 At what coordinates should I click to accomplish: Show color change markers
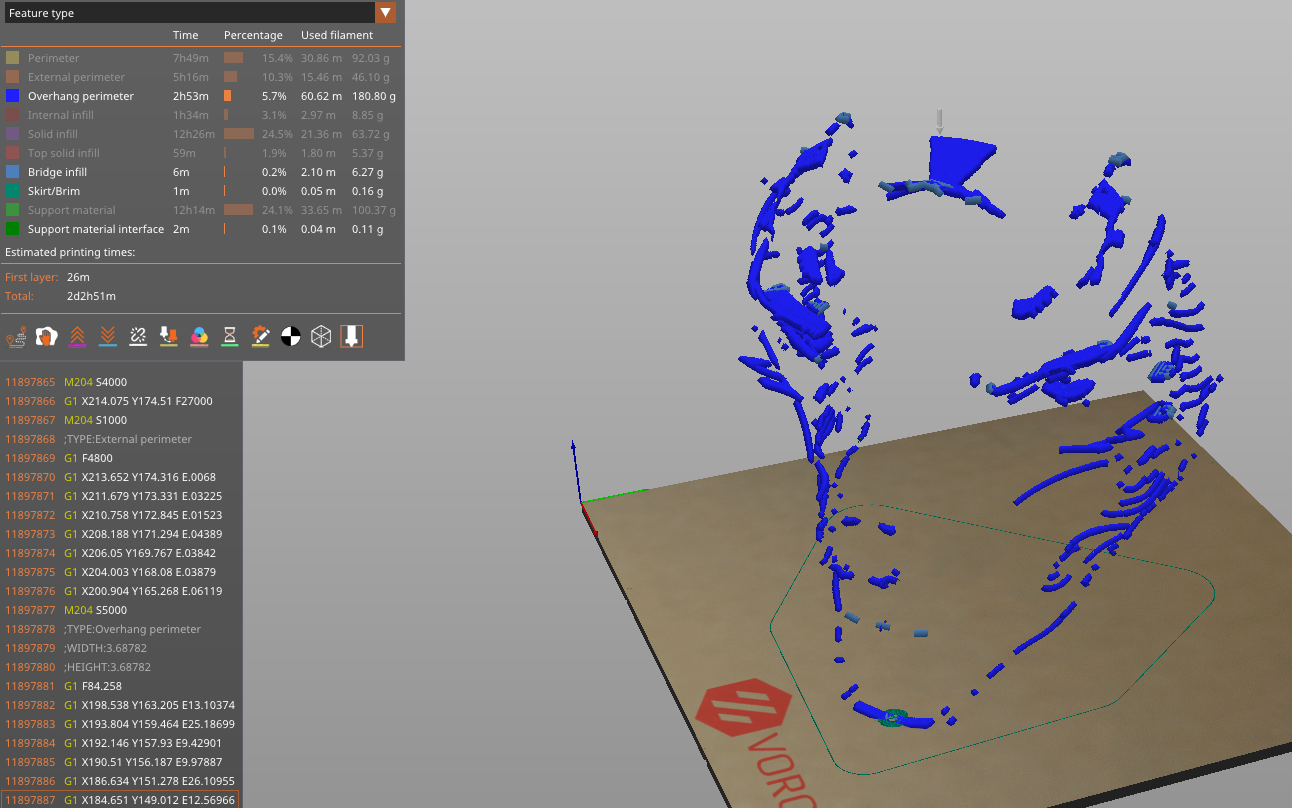pyautogui.click(x=199, y=336)
